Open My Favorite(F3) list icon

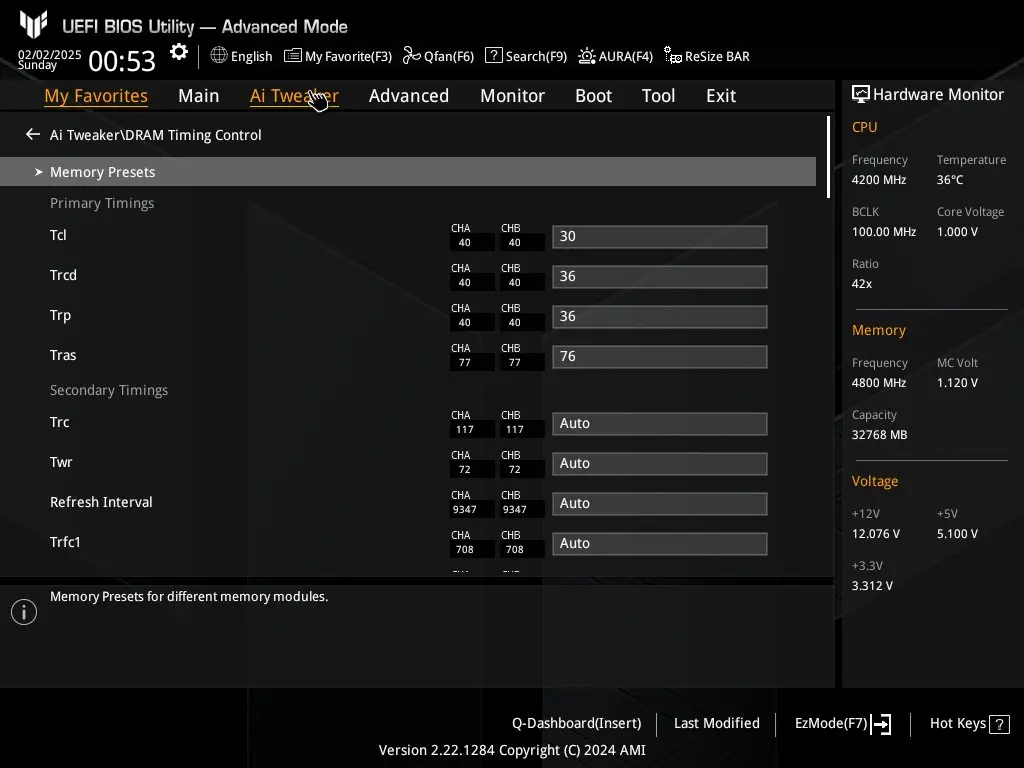tap(293, 56)
